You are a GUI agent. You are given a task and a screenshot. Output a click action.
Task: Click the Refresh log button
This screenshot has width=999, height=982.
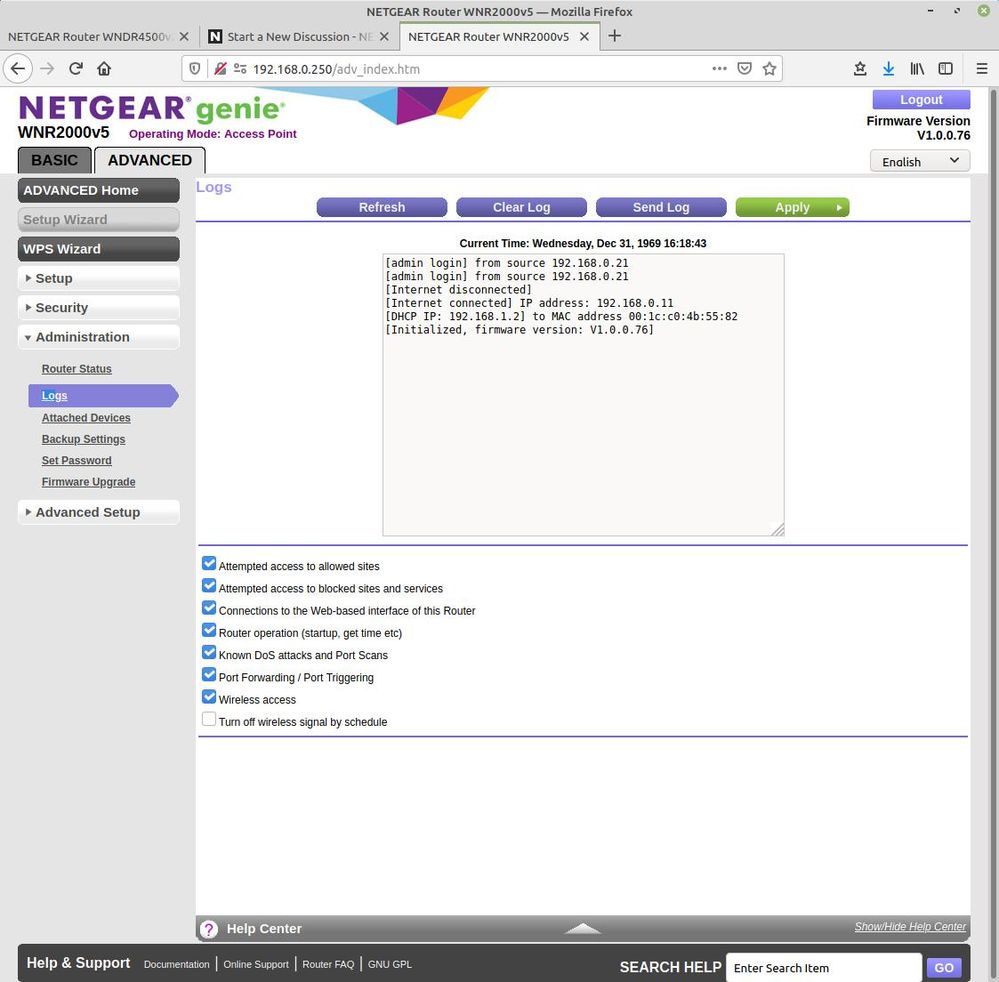click(381, 207)
